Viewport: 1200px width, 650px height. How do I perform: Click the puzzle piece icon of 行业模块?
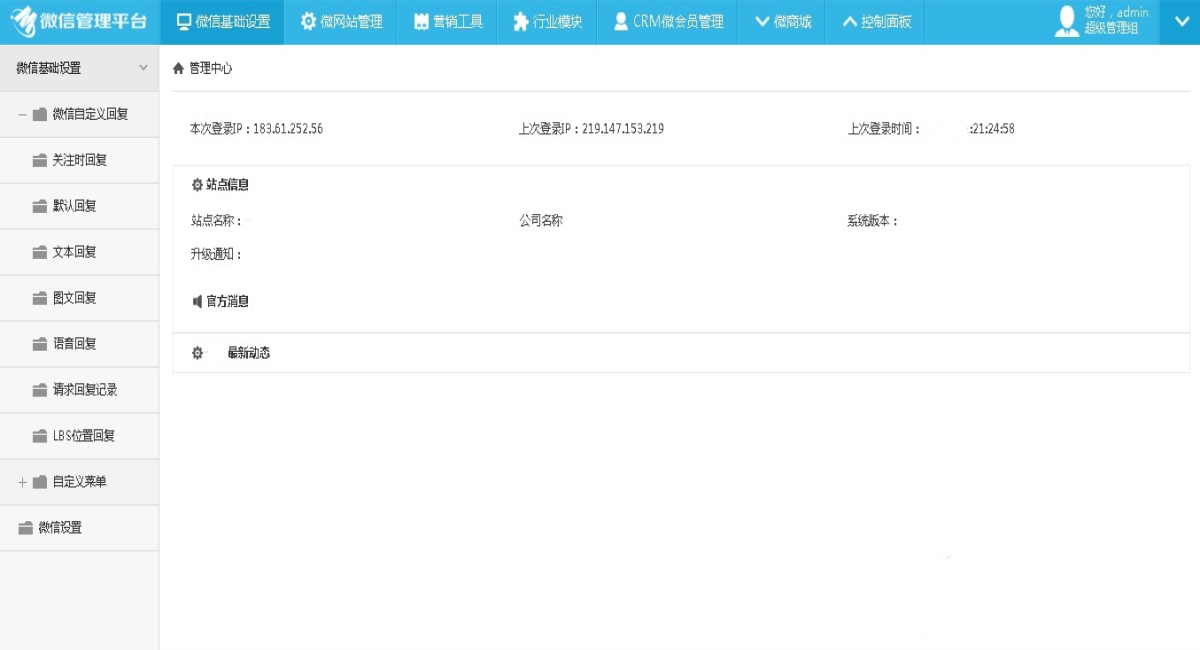coord(520,21)
